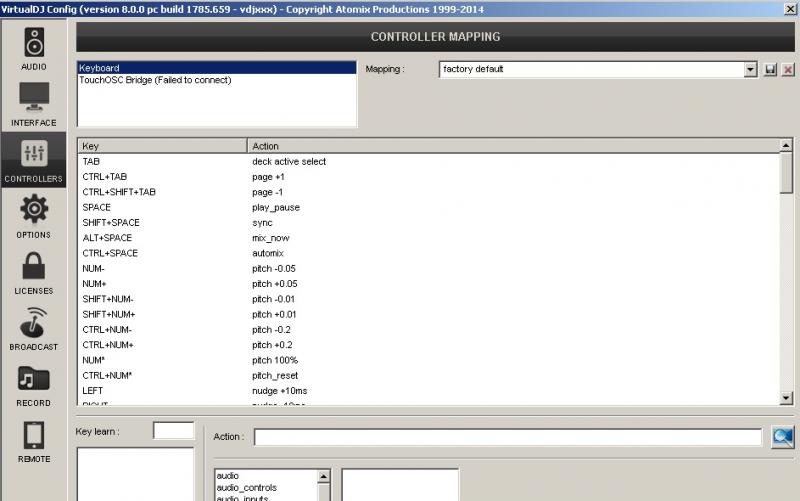
Task: Select the CTRL+SPACE key row
Action: [429, 253]
